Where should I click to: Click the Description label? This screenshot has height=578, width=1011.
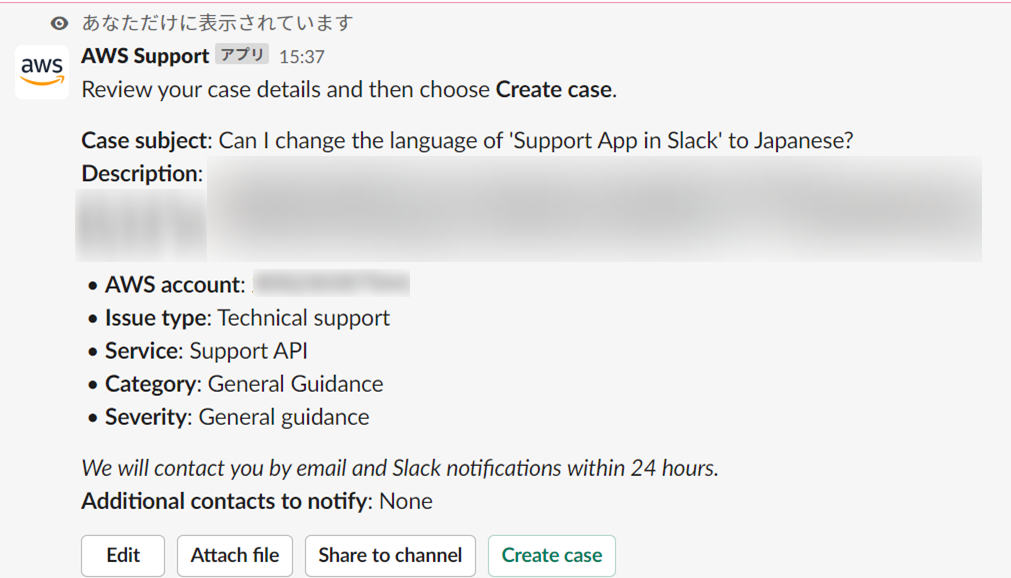tap(142, 173)
